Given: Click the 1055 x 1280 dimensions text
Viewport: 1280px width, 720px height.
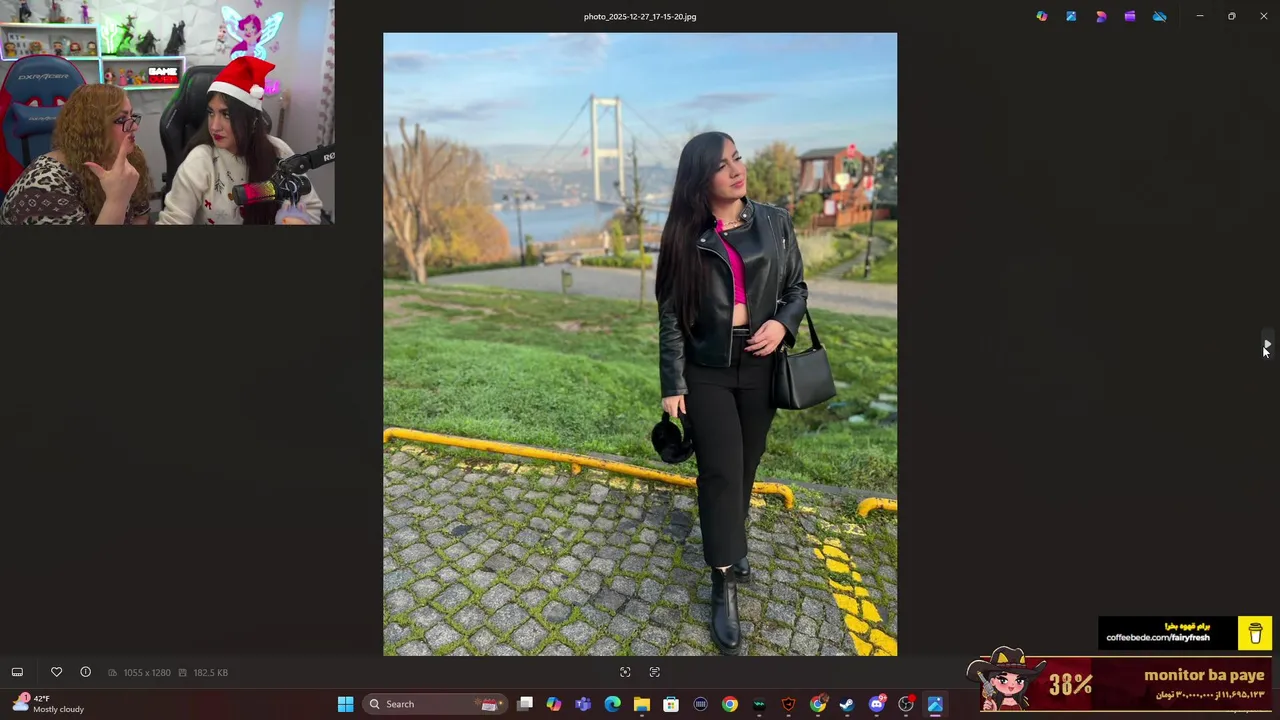Looking at the screenshot, I should (x=147, y=673).
